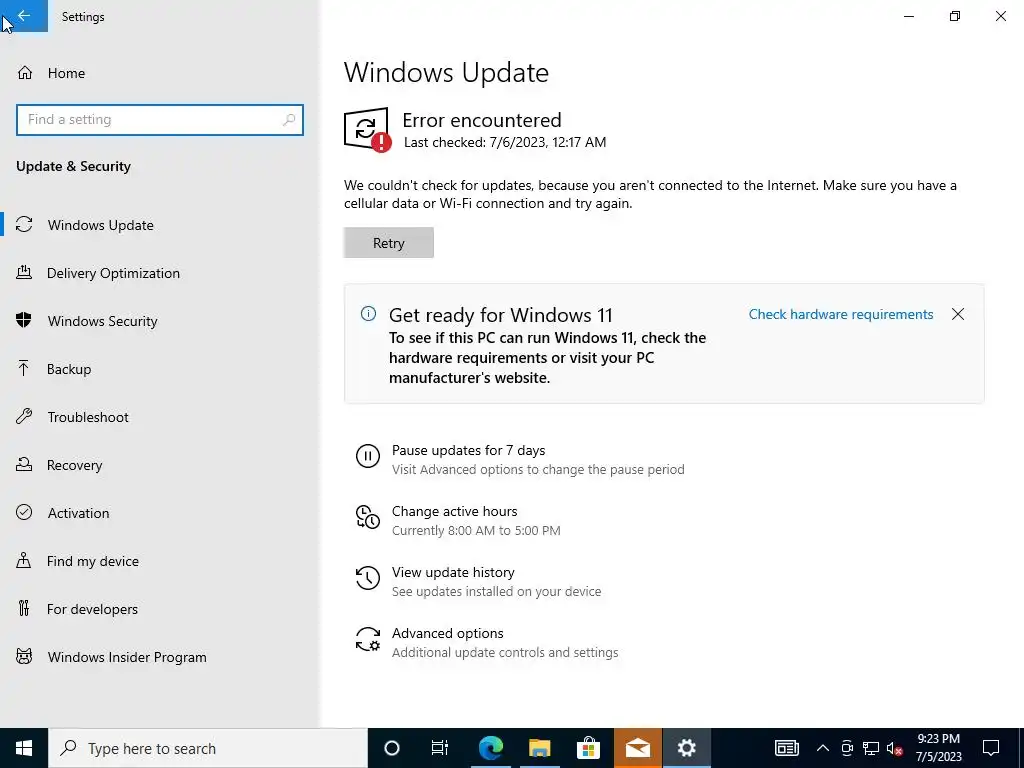Image resolution: width=1024 pixels, height=768 pixels.
Task: Click the 'Update & Security' heading
Action: coord(73,166)
